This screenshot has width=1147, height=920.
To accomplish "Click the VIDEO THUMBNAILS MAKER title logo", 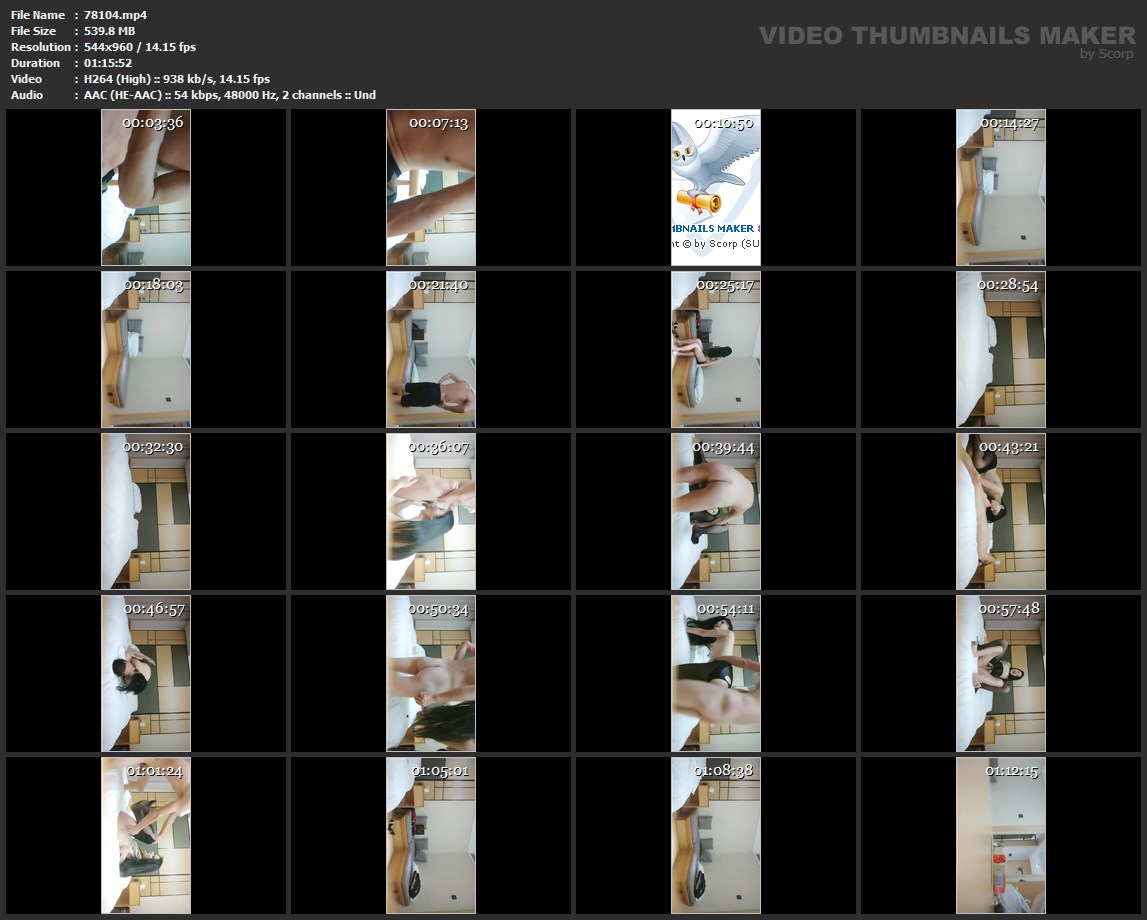I will click(946, 36).
